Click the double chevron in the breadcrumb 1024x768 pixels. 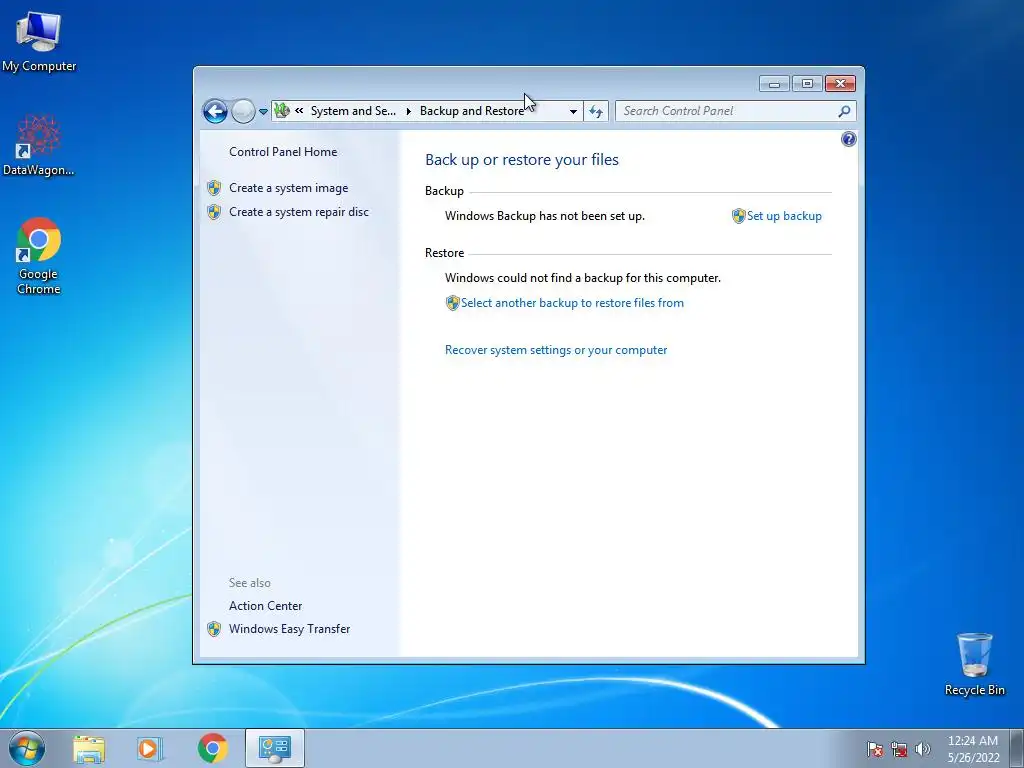299,110
